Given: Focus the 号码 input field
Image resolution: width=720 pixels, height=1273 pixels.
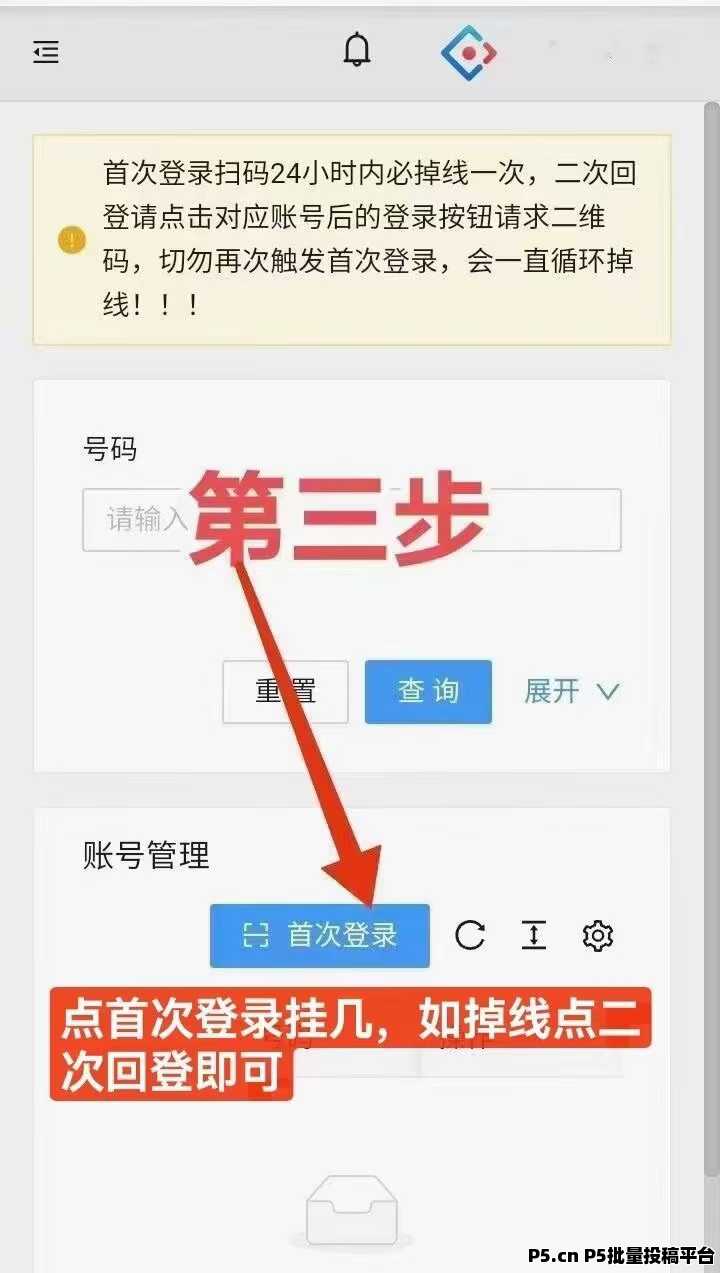Looking at the screenshot, I should [x=352, y=519].
